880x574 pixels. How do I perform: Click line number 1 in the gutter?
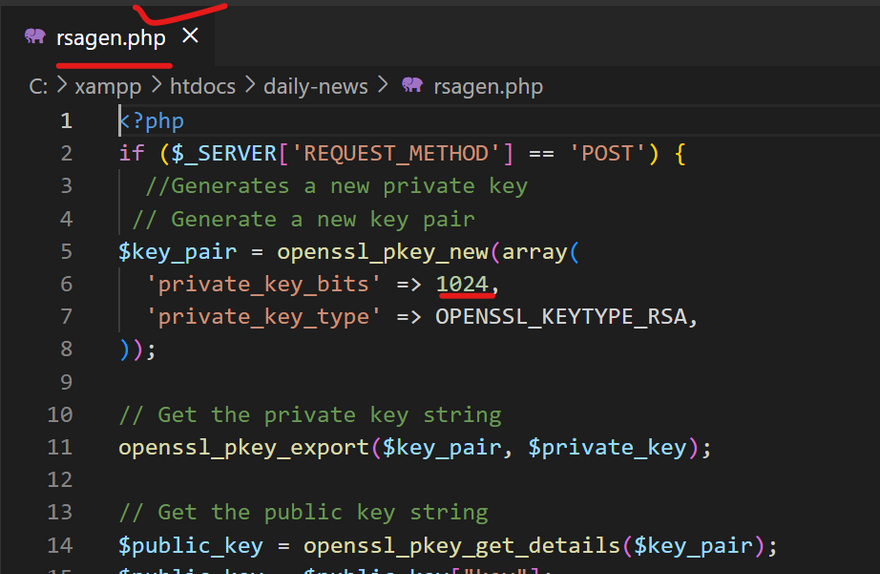(66, 121)
